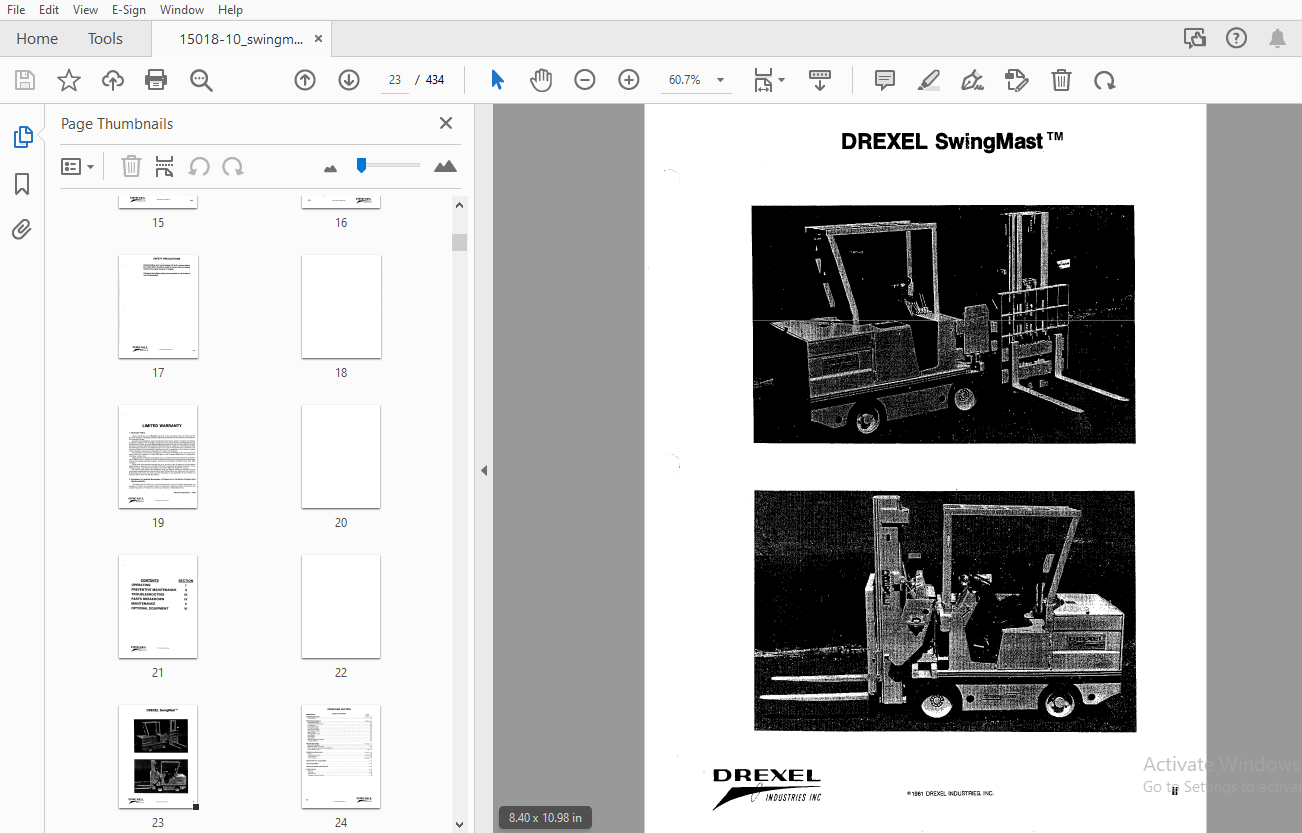Close the Page Thumbnails panel

[x=446, y=123]
